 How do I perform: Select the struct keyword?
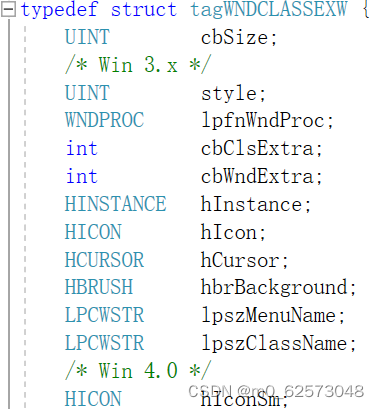pyautogui.click(x=144, y=9)
